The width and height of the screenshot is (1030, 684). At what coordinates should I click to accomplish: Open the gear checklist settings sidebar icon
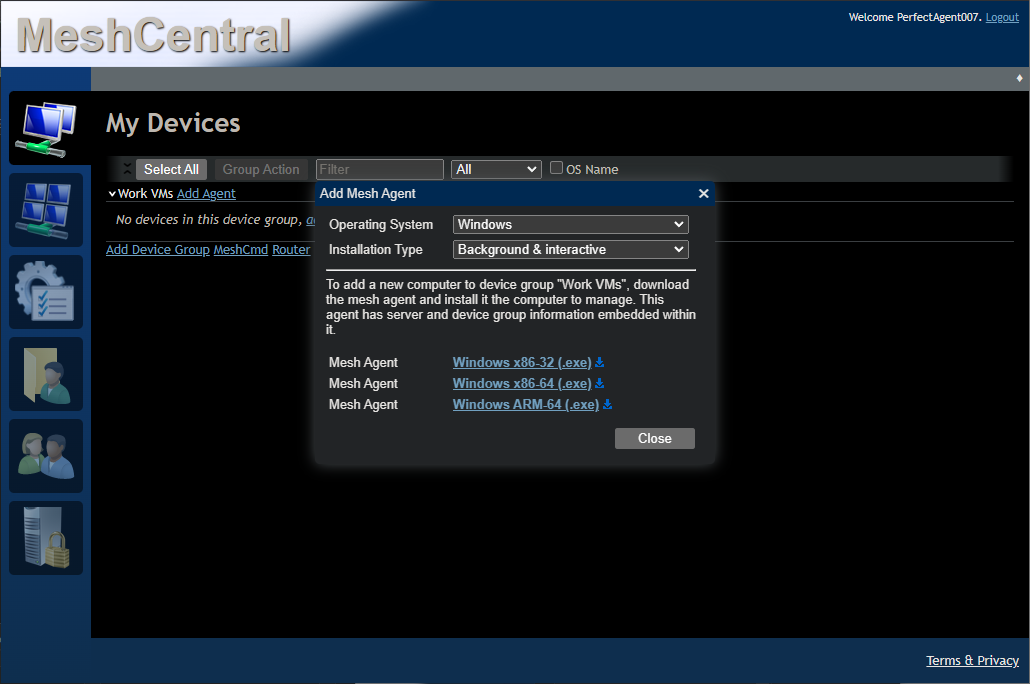point(46,292)
